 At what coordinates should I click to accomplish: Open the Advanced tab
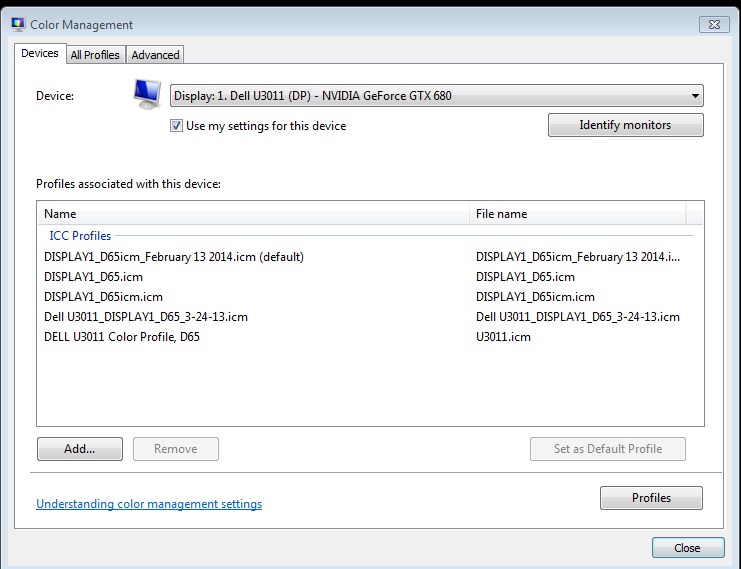pyautogui.click(x=155, y=55)
